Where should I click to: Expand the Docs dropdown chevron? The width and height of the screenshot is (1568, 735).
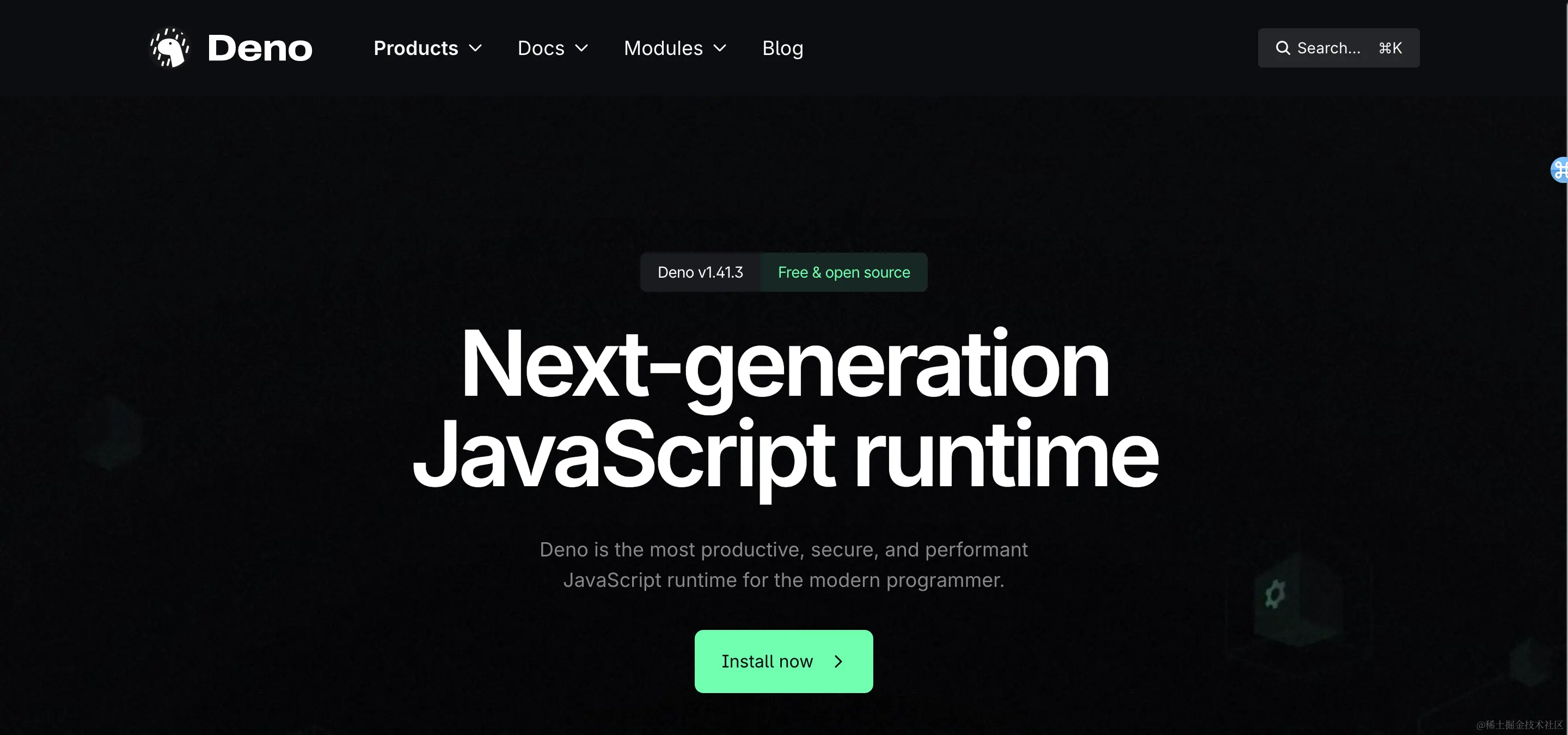click(x=582, y=48)
